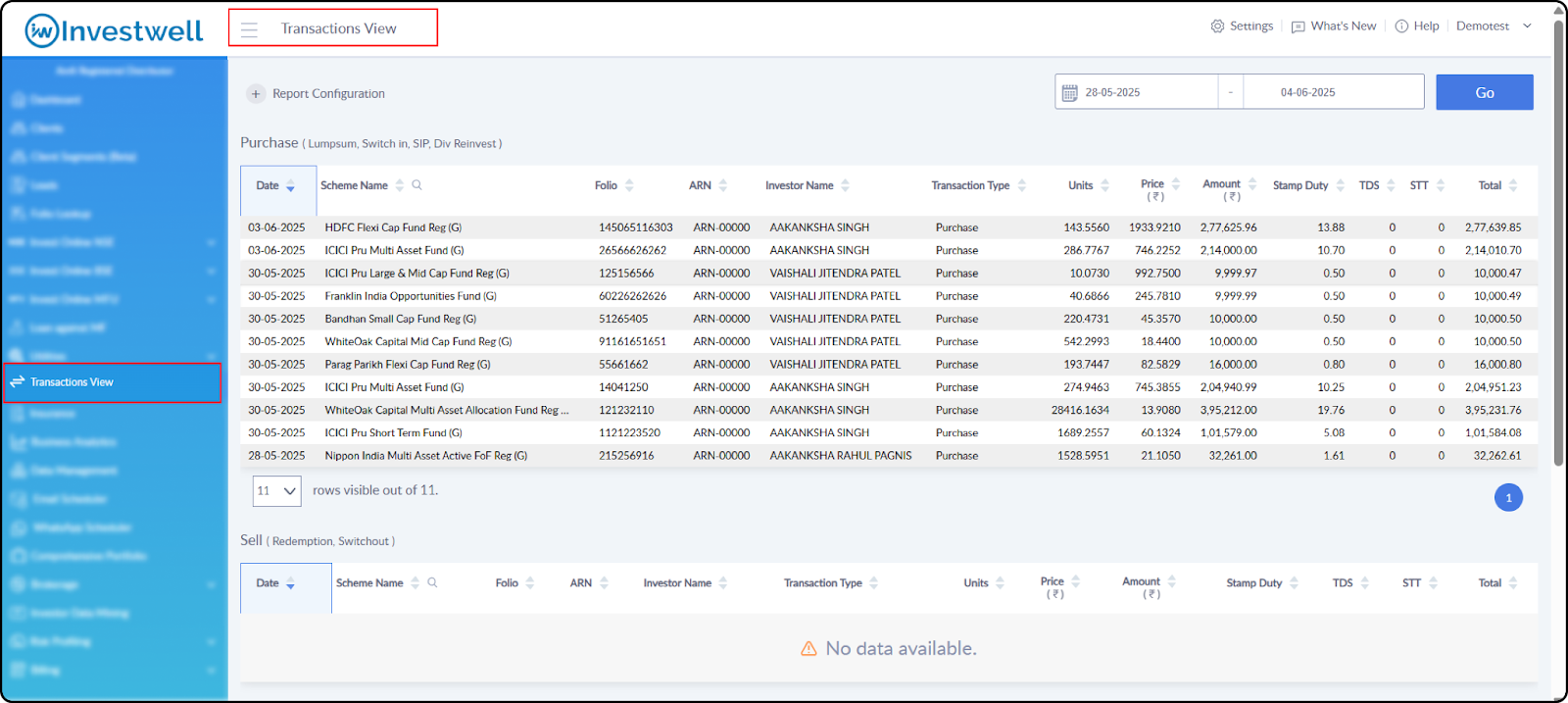This screenshot has height=703, width=1568.
Task: Sort Purchase table by Scheme Name
Action: point(400,185)
